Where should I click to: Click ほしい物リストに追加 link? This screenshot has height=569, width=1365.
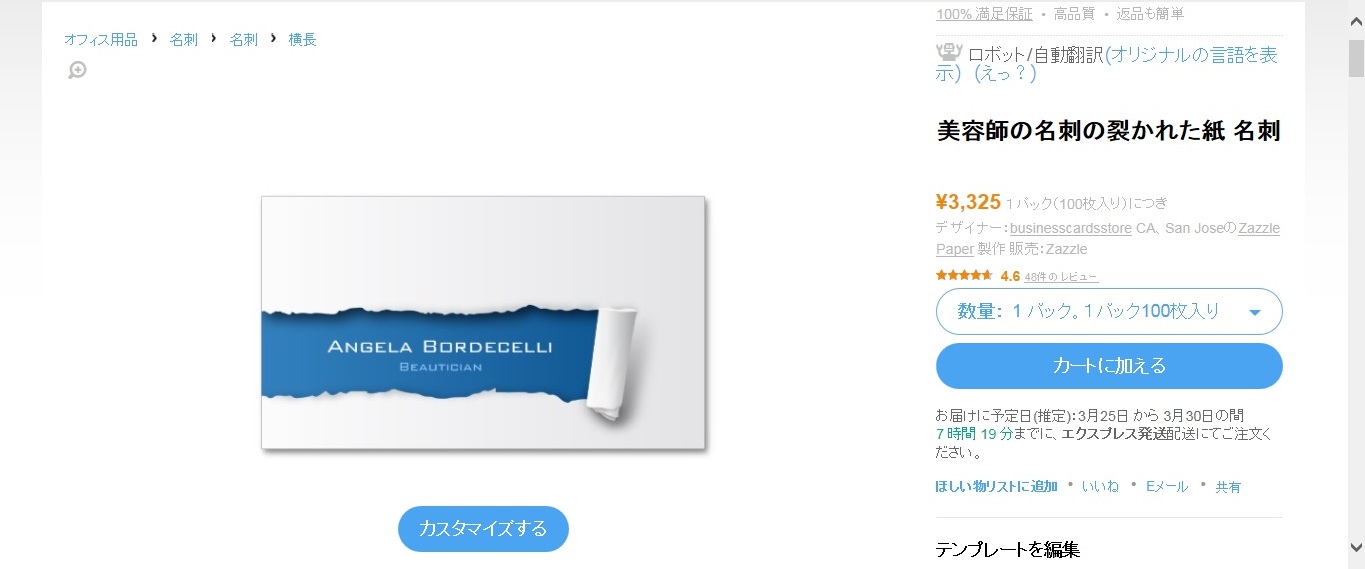[x=996, y=486]
